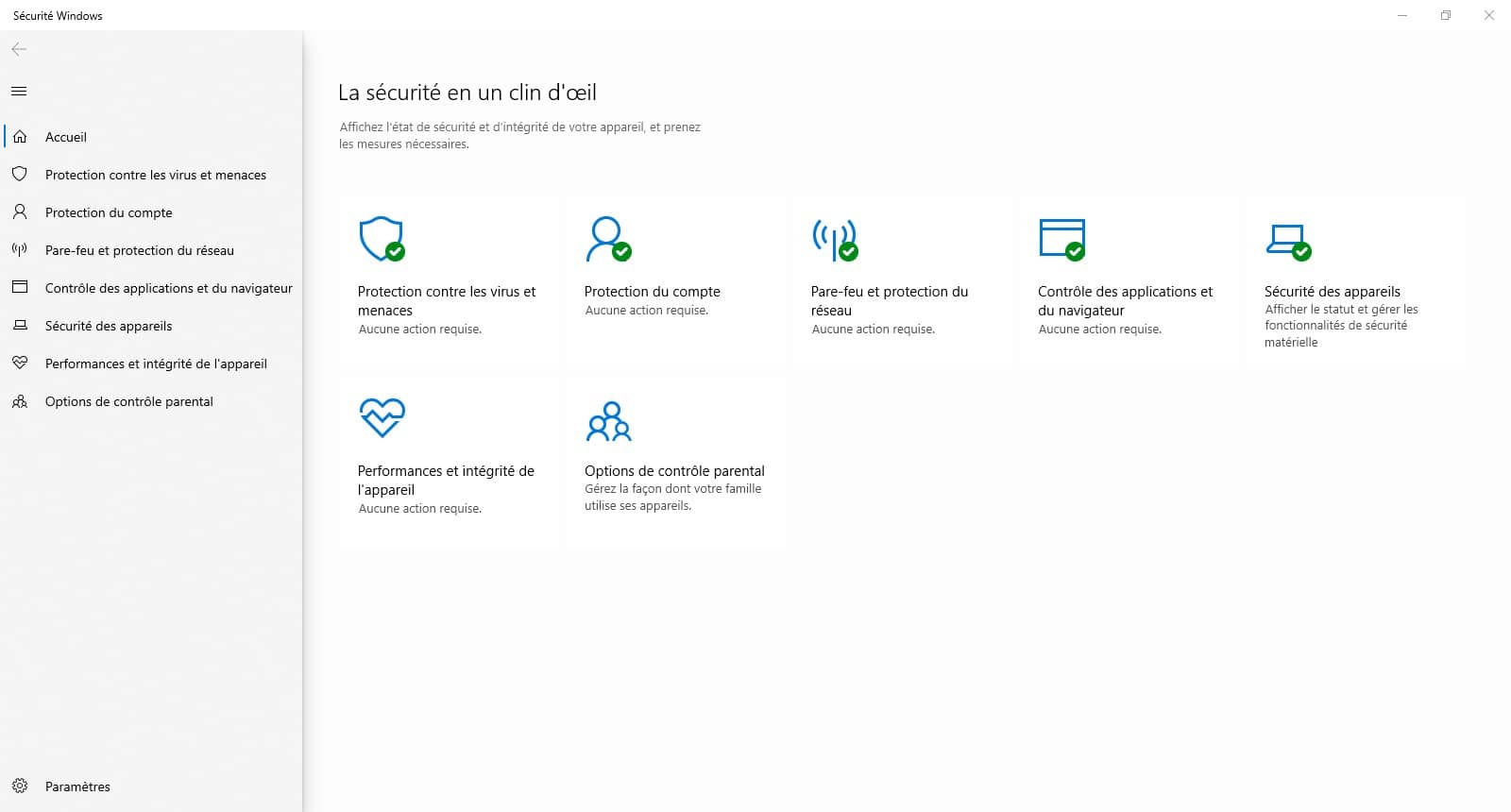Click 'Aucune action requise.' under Protection du compte
Viewport: 1511px width, 812px height.
point(647,311)
